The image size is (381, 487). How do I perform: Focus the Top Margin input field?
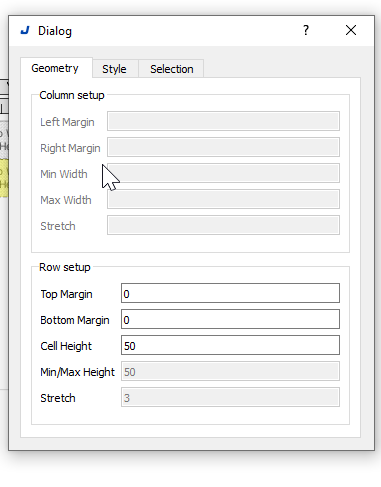tap(230, 293)
